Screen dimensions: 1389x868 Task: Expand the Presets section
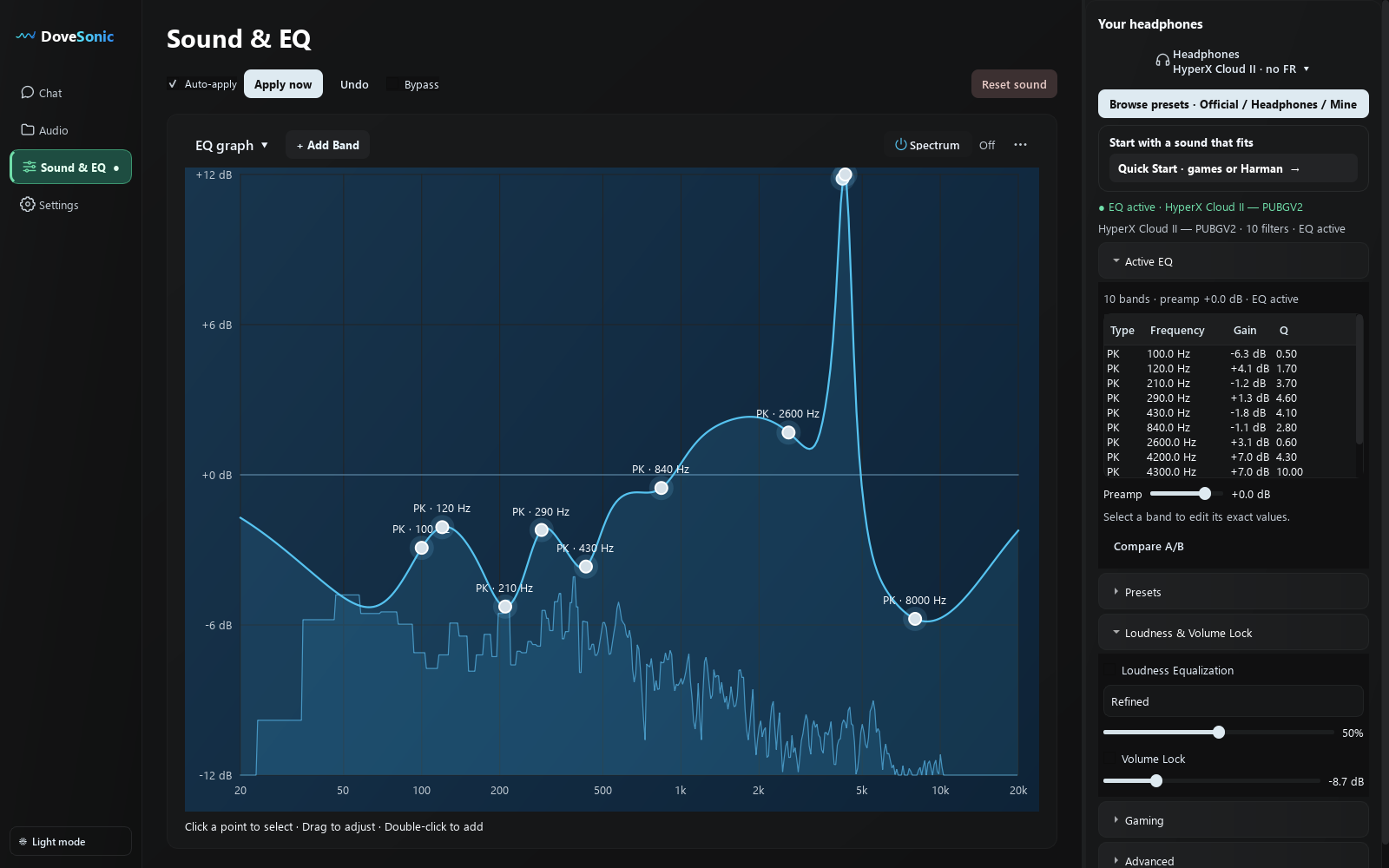click(x=1233, y=592)
